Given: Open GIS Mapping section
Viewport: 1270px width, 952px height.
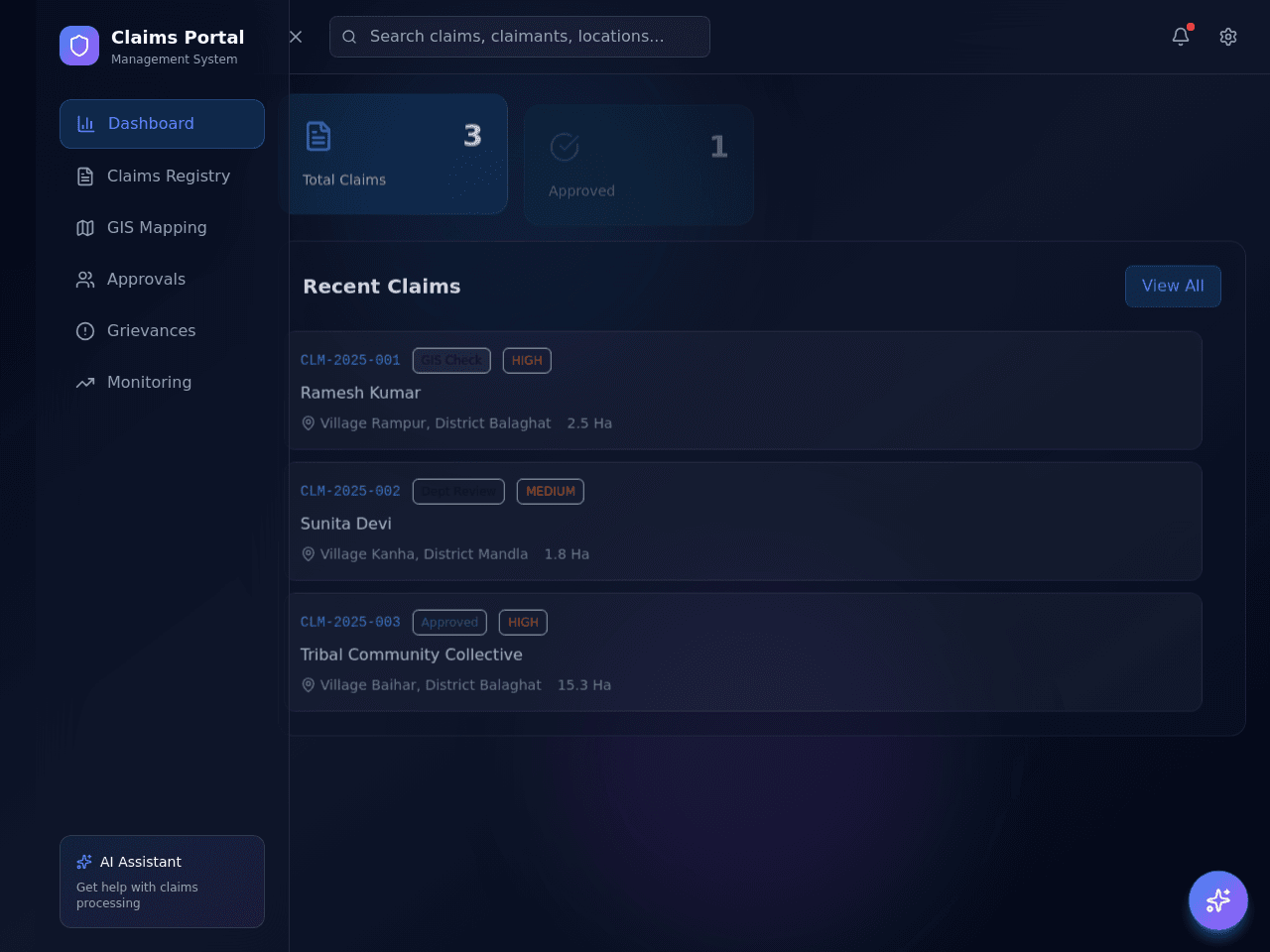Looking at the screenshot, I should tap(162, 227).
